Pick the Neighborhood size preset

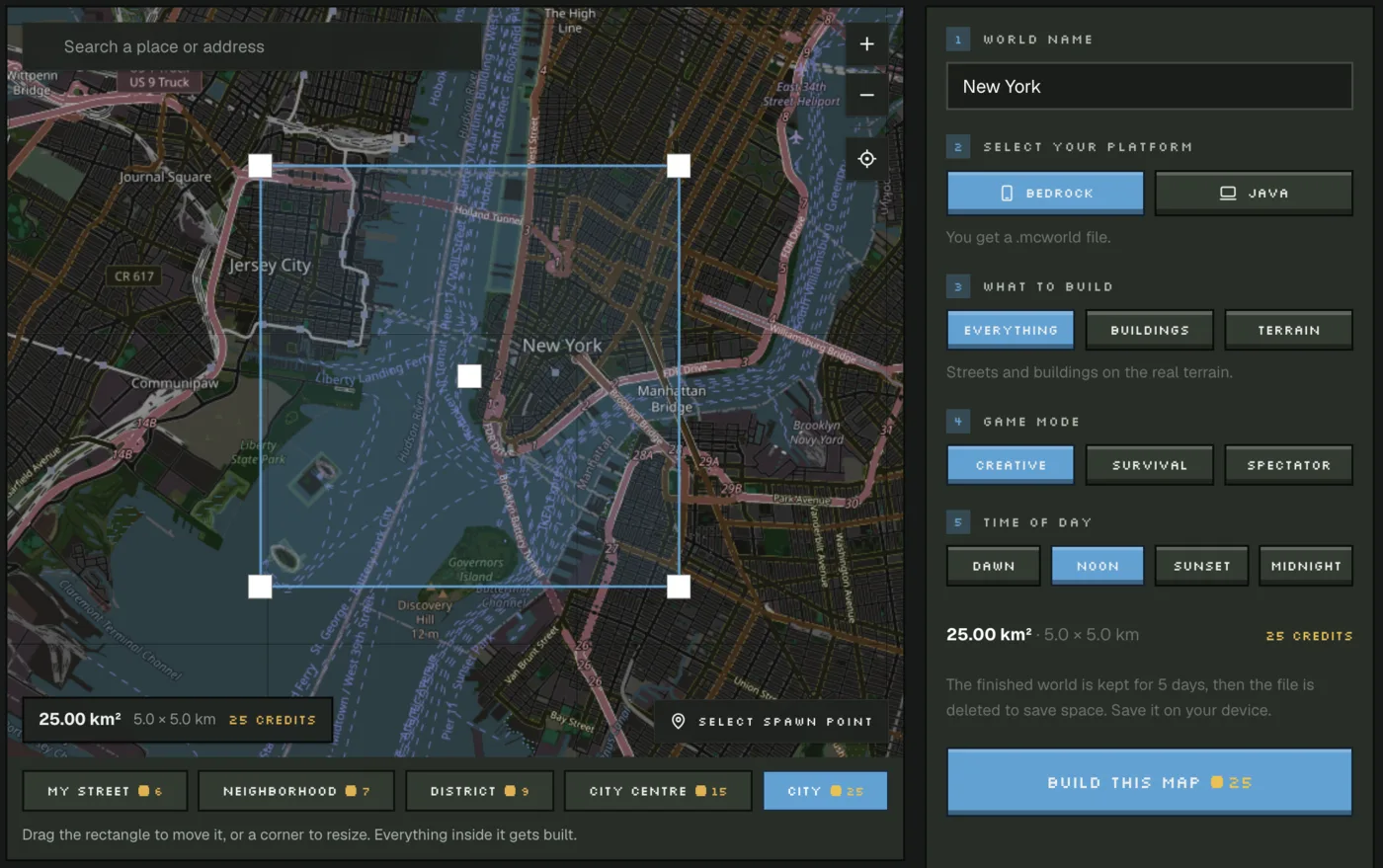[x=296, y=791]
